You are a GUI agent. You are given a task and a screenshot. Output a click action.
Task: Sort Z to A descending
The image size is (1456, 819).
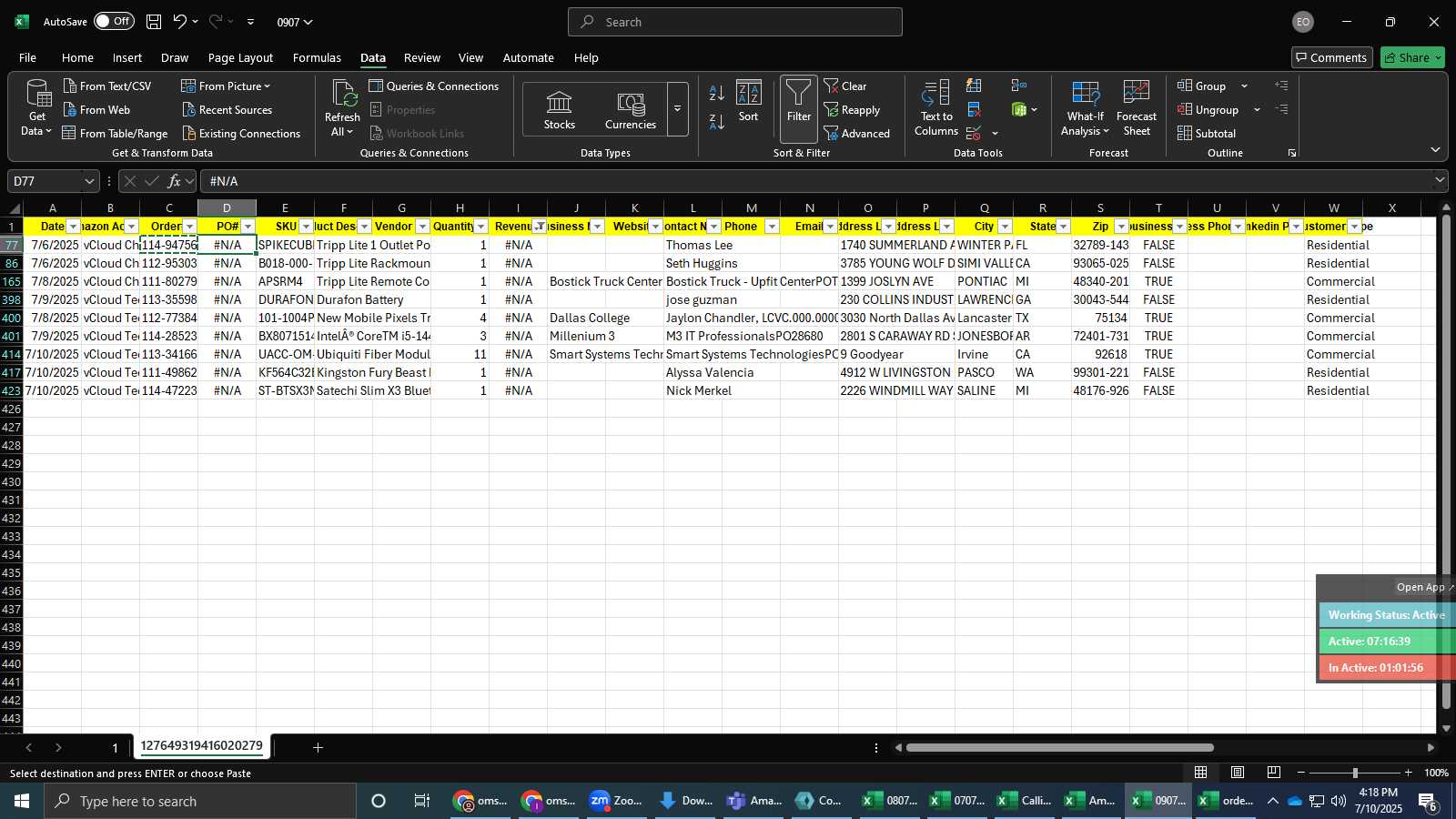[717, 121]
